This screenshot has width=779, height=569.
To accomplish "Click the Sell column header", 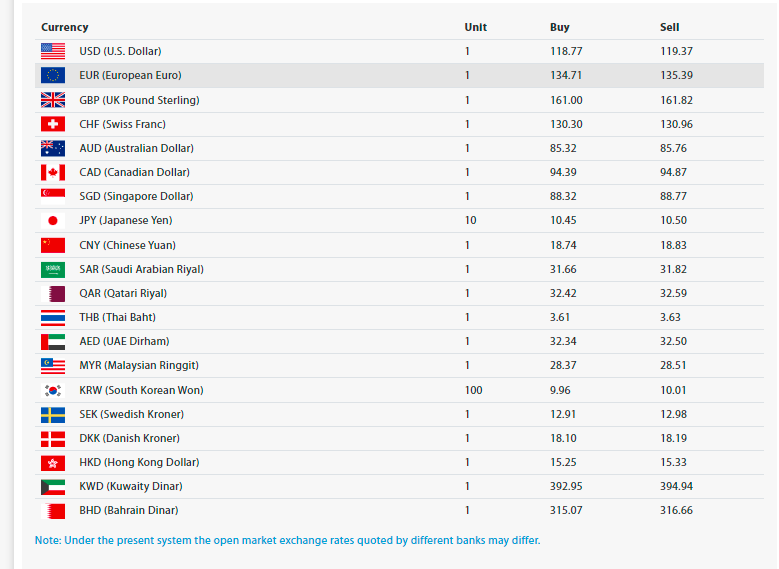I will [x=669, y=27].
